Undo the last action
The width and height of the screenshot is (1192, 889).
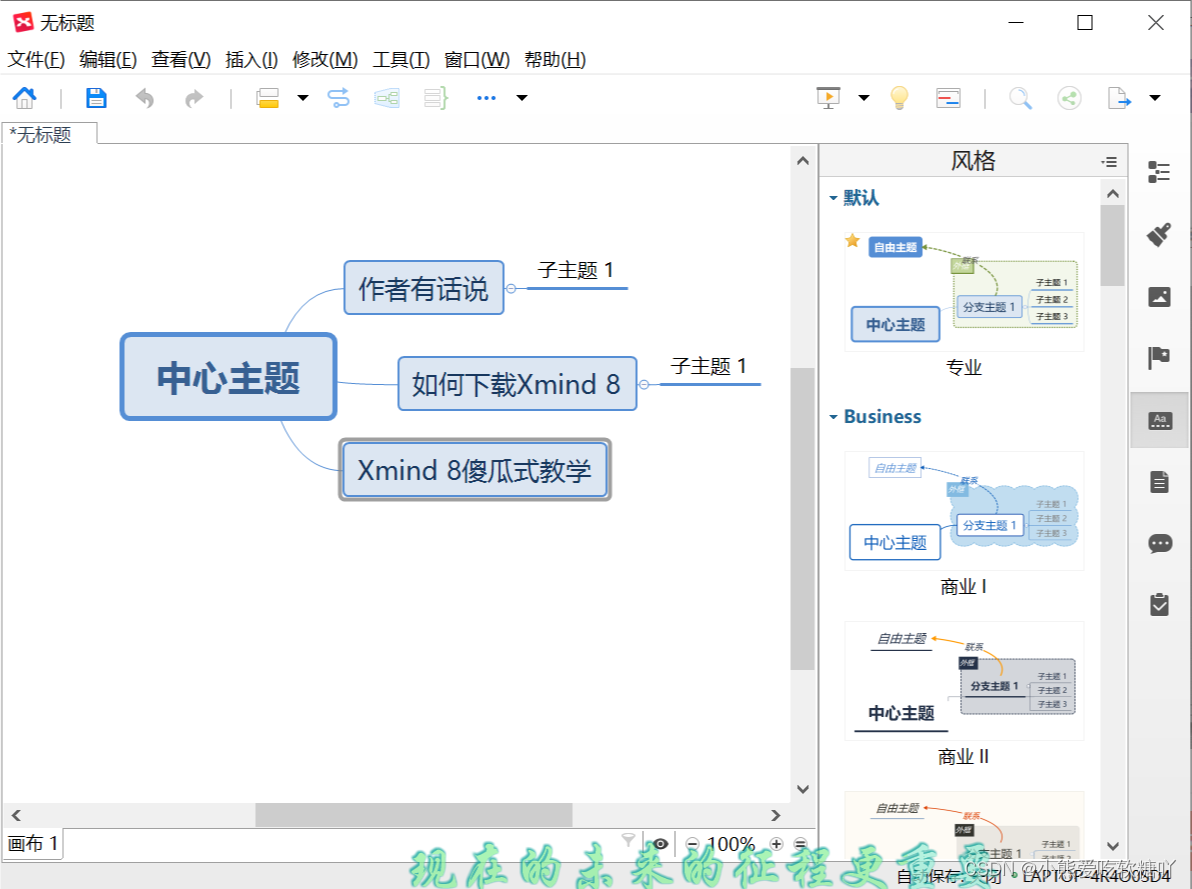(x=144, y=97)
